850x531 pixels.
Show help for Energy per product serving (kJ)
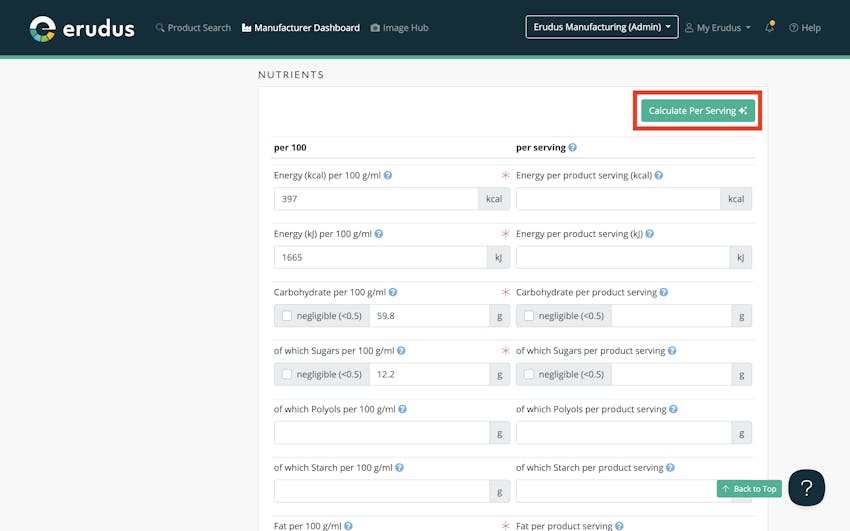point(649,234)
